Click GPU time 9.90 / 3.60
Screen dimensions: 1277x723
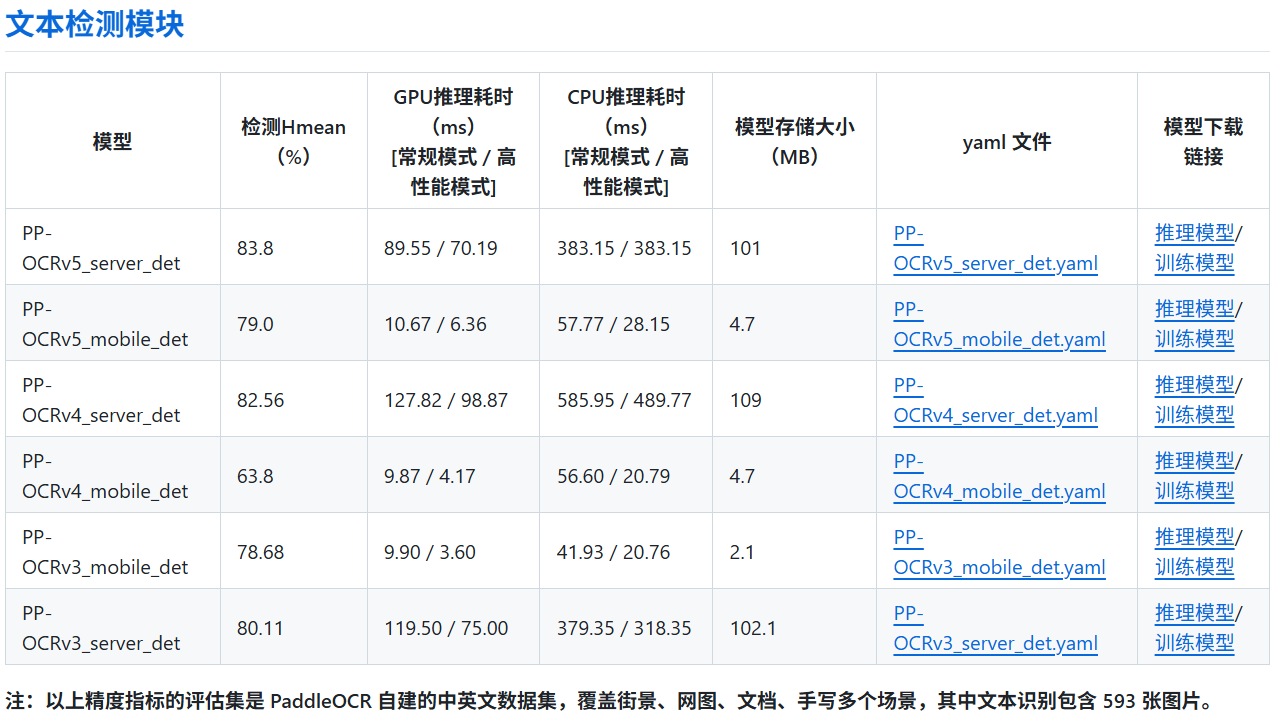point(430,552)
